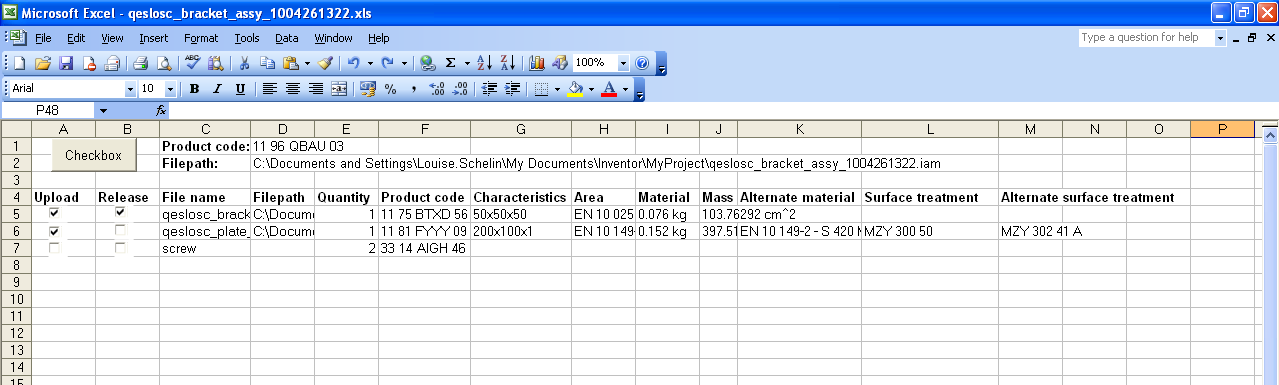1279x385 pixels.
Task: Click the Merge and Center icon
Action: point(339,89)
